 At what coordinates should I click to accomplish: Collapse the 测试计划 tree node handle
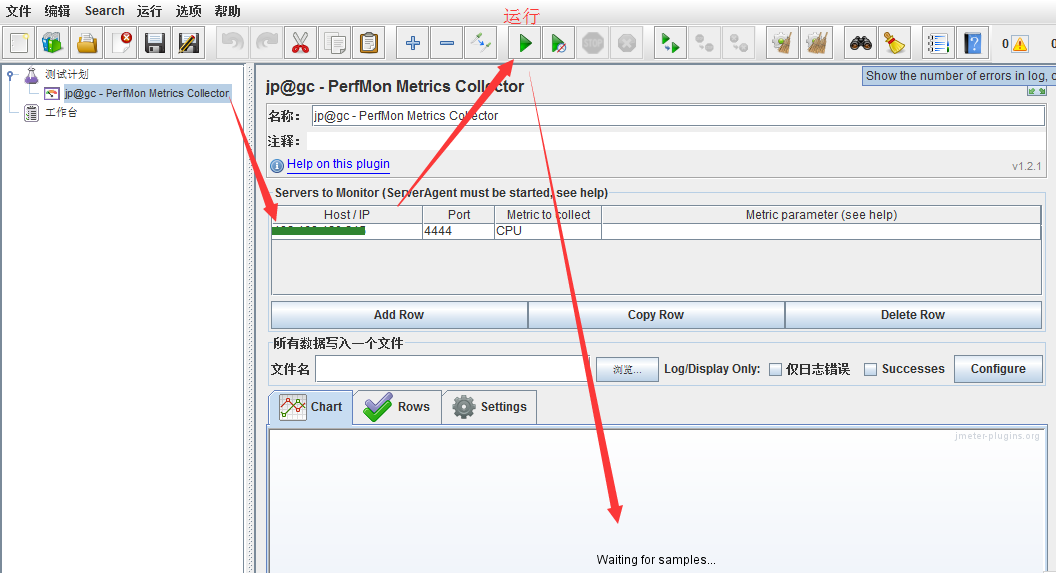[x=10, y=75]
